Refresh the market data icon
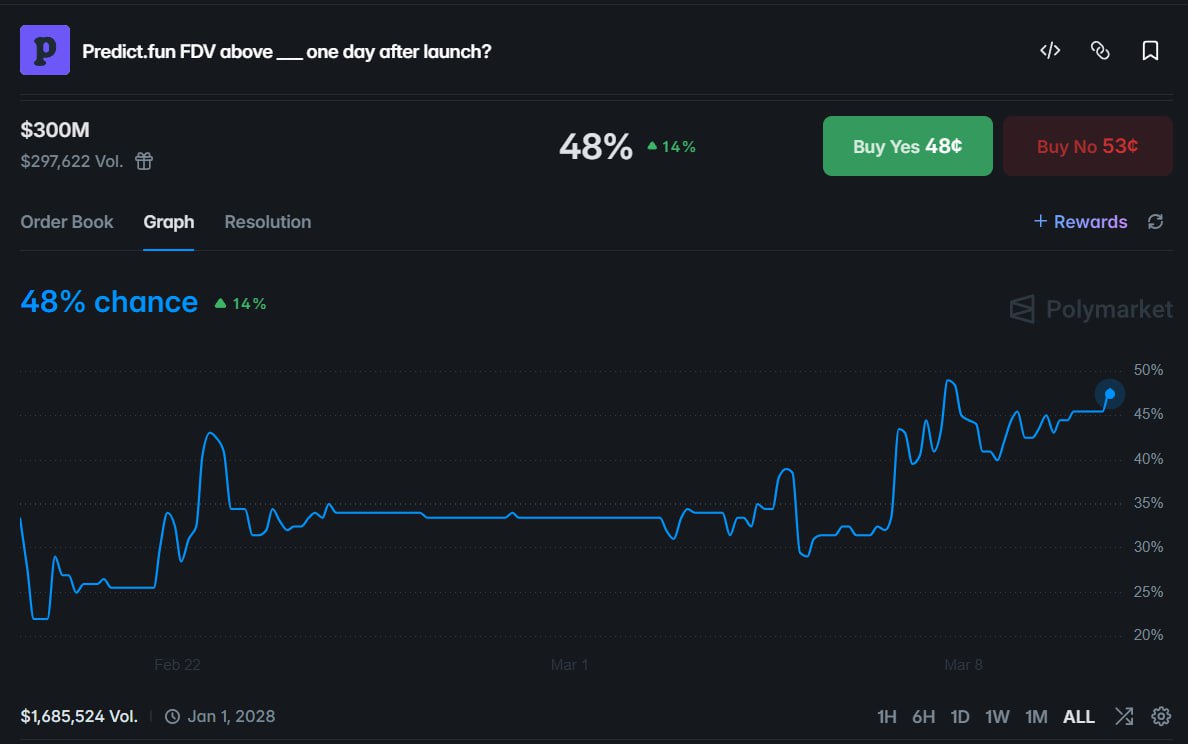This screenshot has height=744, width=1188. (1156, 222)
